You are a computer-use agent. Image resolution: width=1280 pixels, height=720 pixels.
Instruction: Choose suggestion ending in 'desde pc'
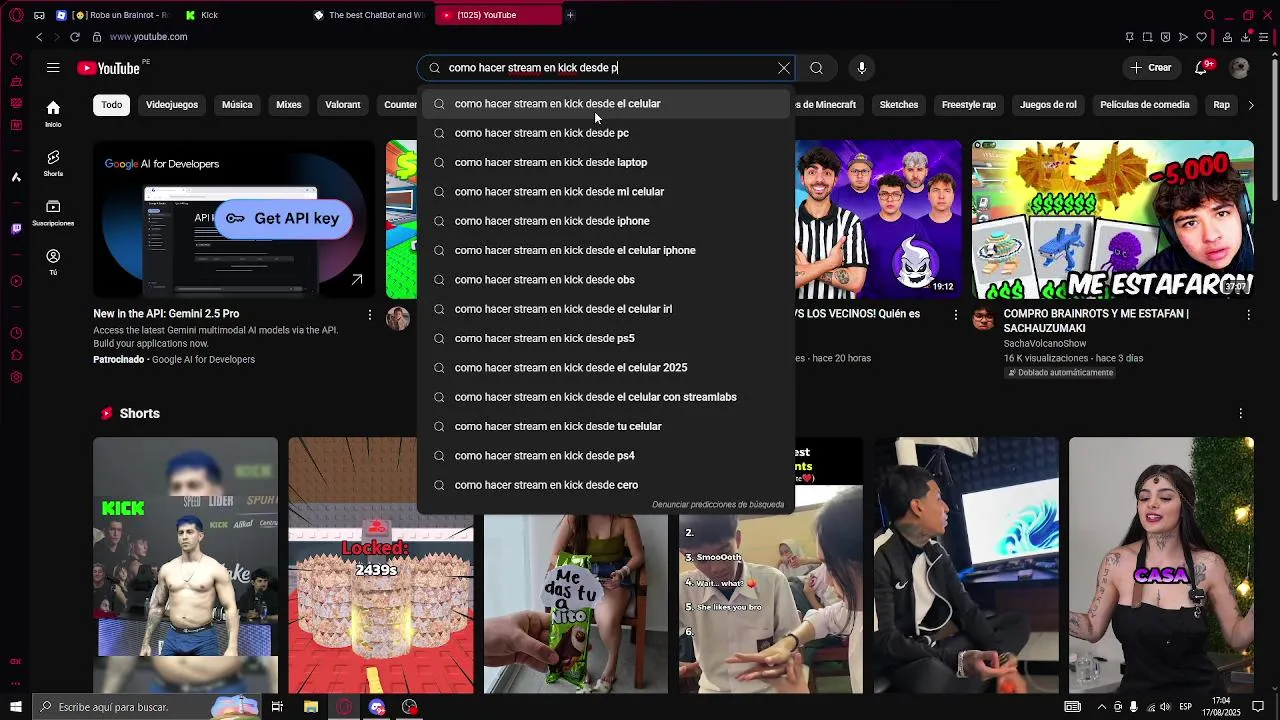pos(605,133)
